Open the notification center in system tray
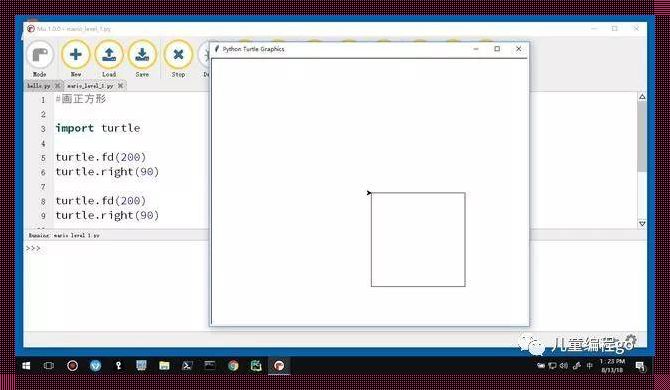Viewport: 670px width, 390px height. click(x=641, y=366)
